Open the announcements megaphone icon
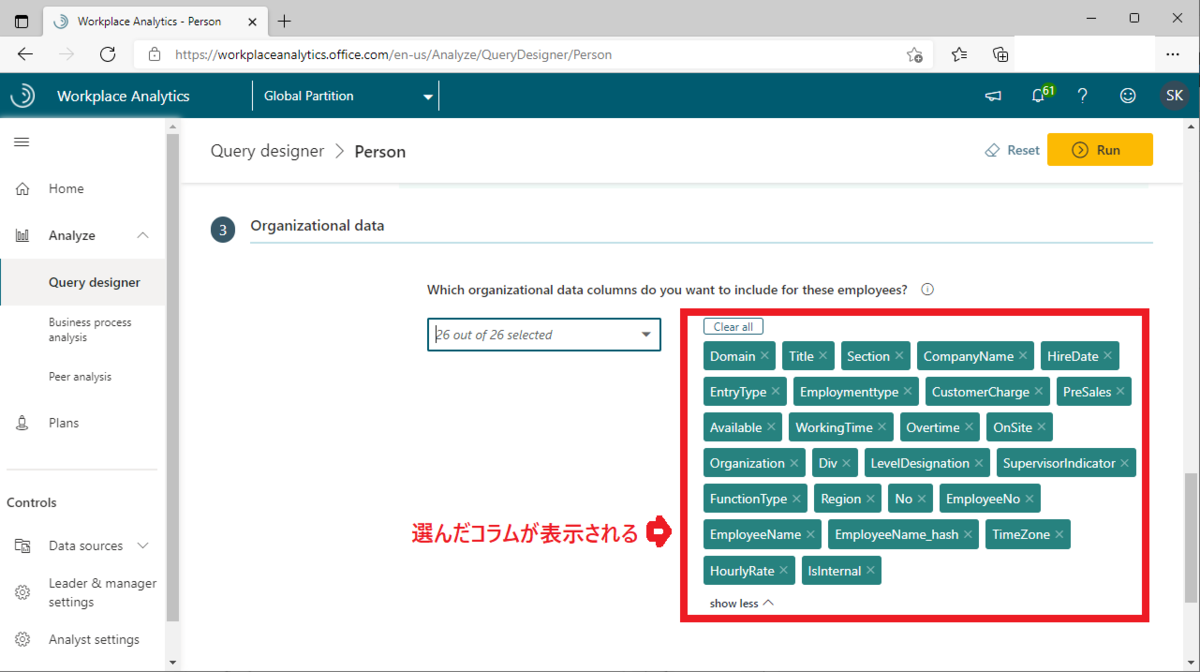The width and height of the screenshot is (1200, 672). tap(993, 96)
